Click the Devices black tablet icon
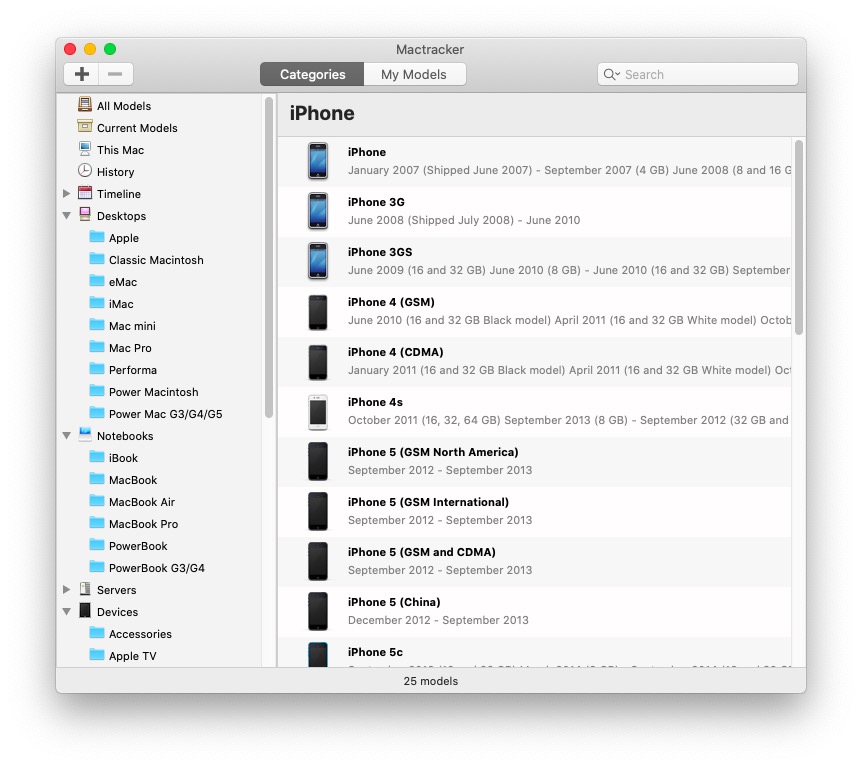 pos(85,611)
